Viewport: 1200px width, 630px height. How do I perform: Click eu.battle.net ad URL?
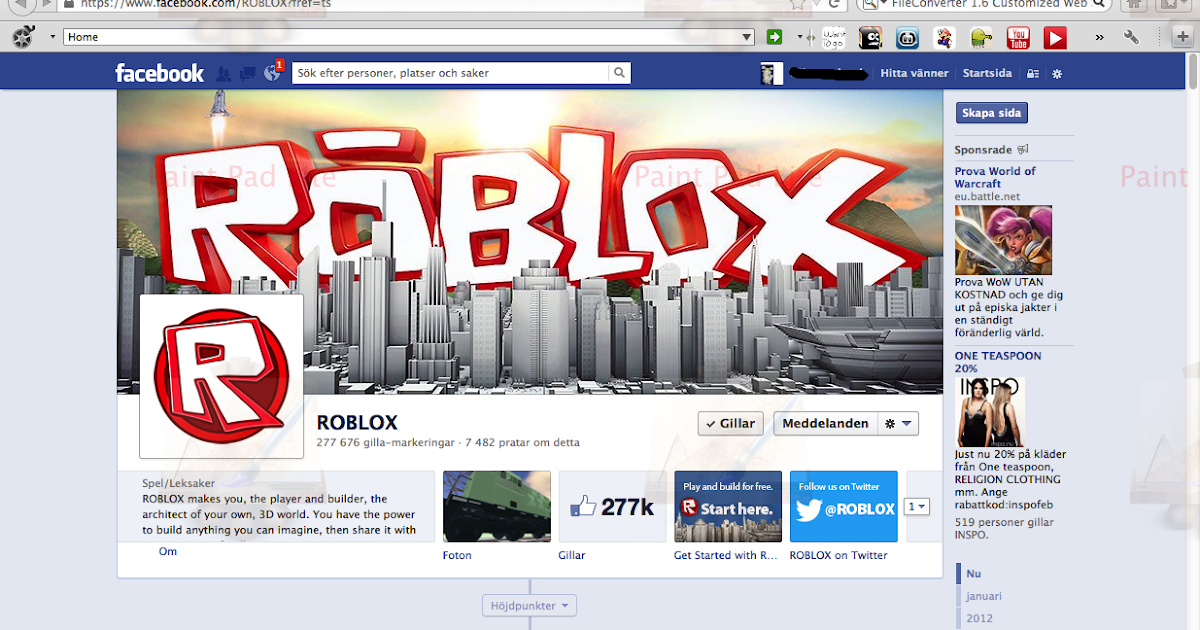point(987,197)
